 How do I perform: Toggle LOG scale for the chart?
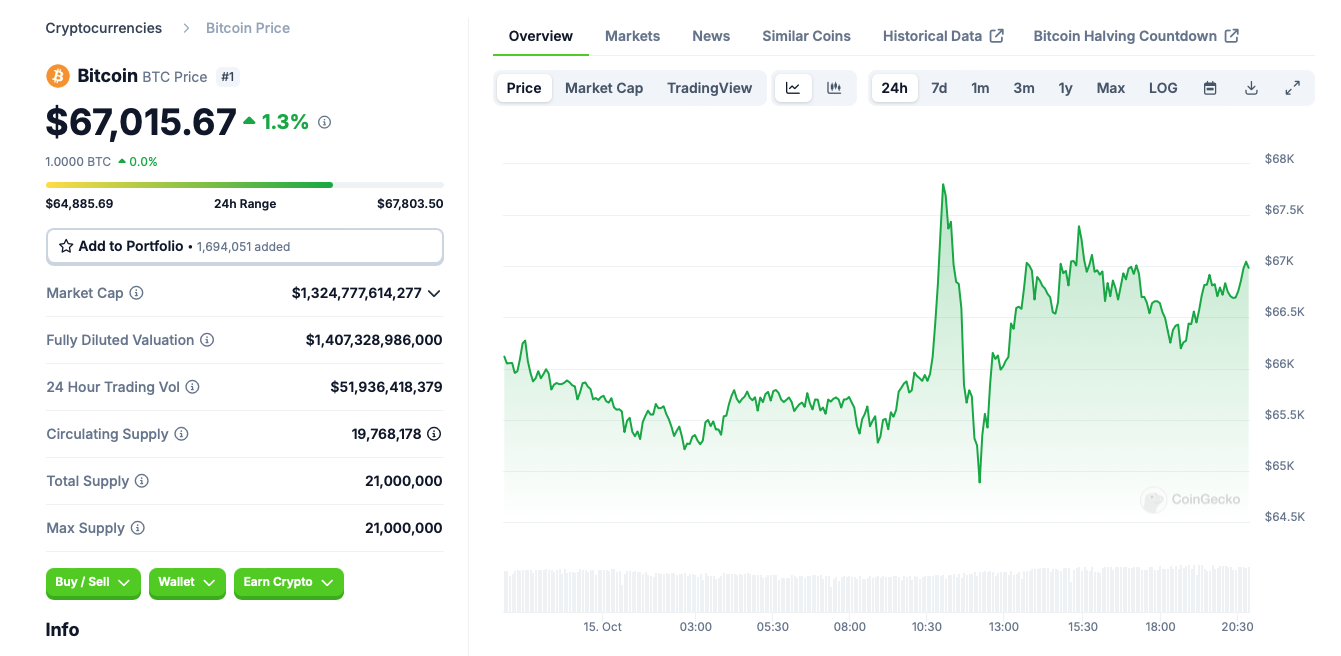1163,87
